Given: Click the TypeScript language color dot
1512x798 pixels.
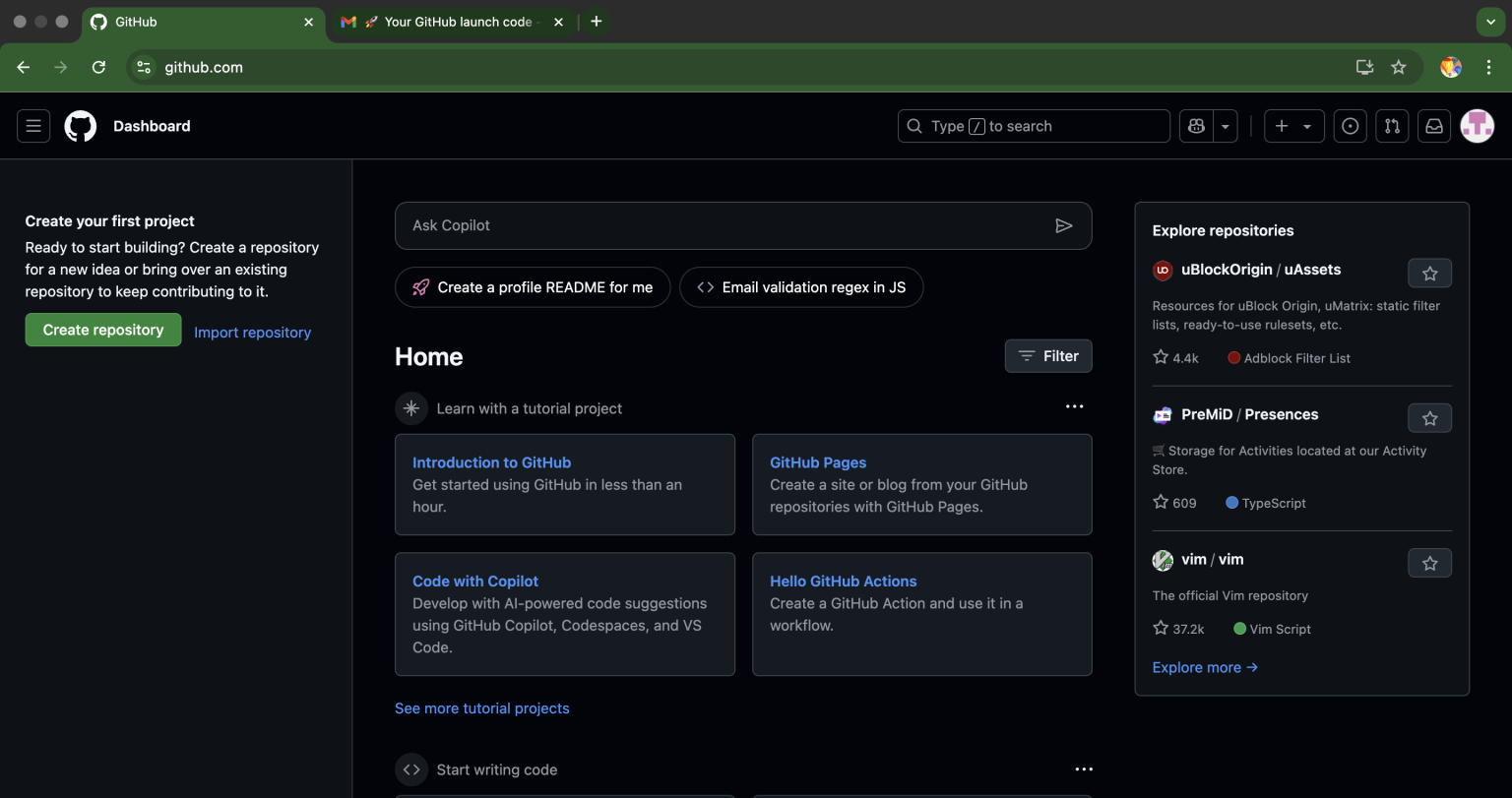Looking at the screenshot, I should pyautogui.click(x=1231, y=503).
